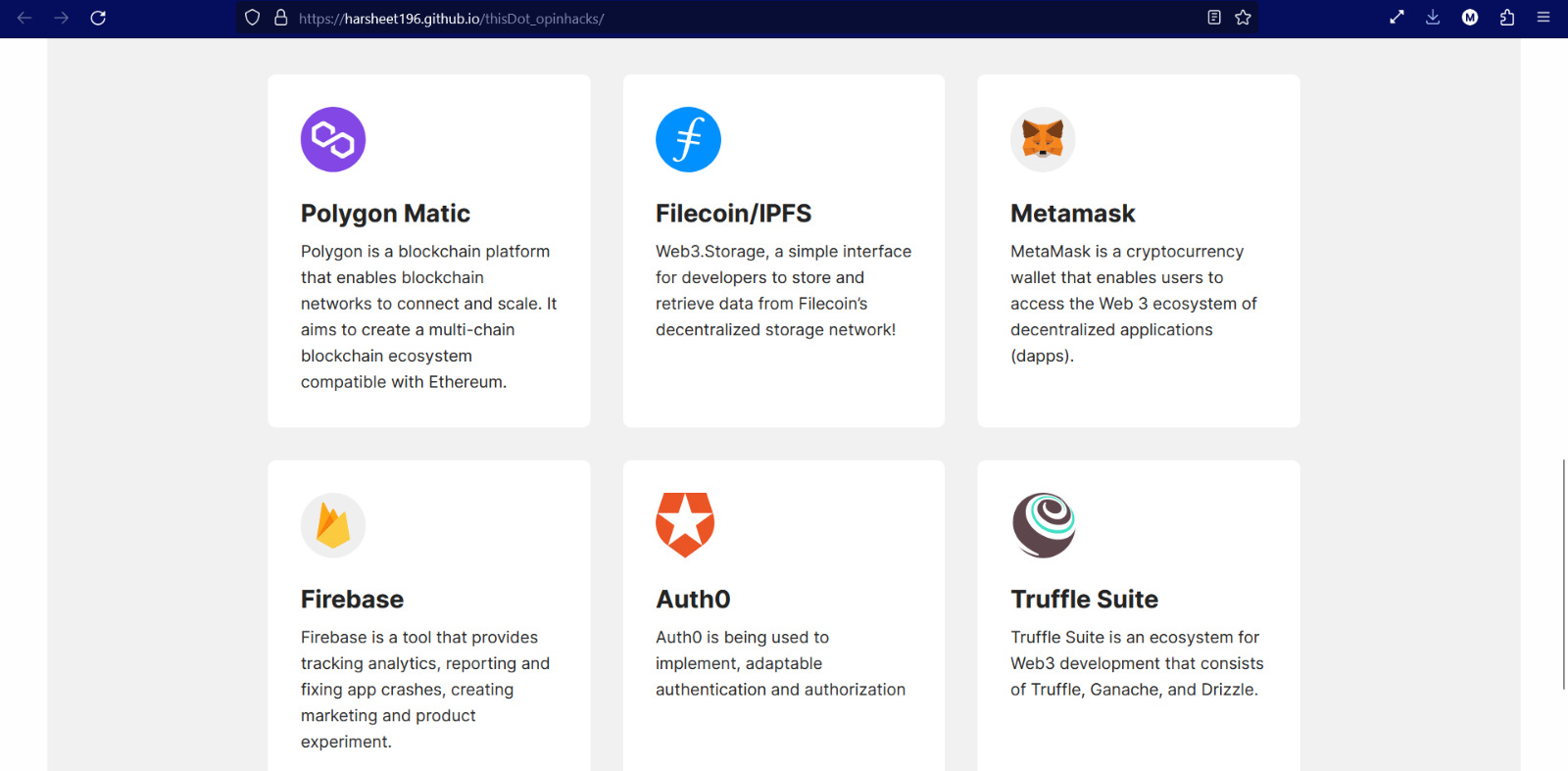Go back using browser back arrow

point(24,18)
